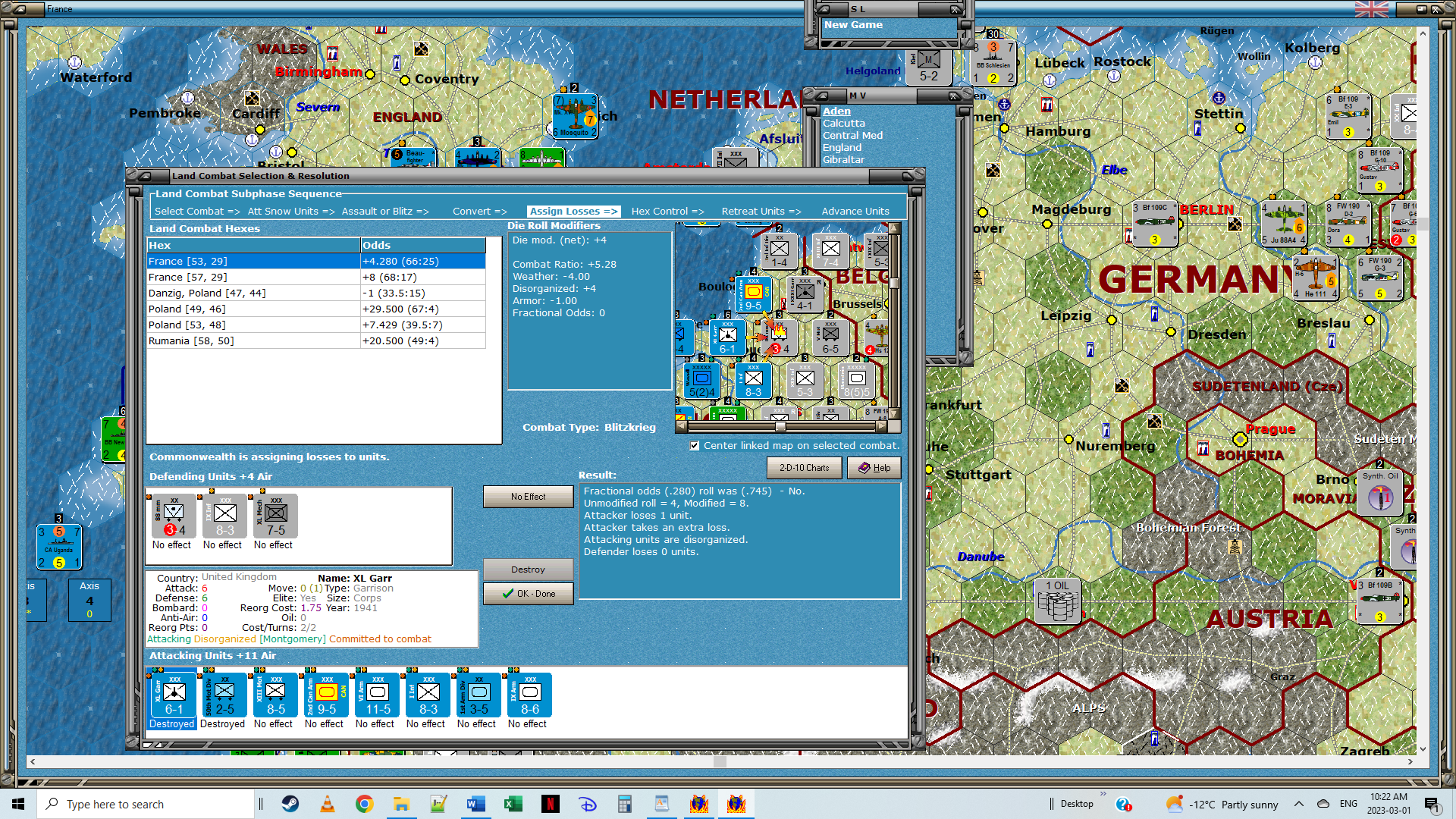
Task: Open Netflix from the taskbar
Action: (x=551, y=804)
